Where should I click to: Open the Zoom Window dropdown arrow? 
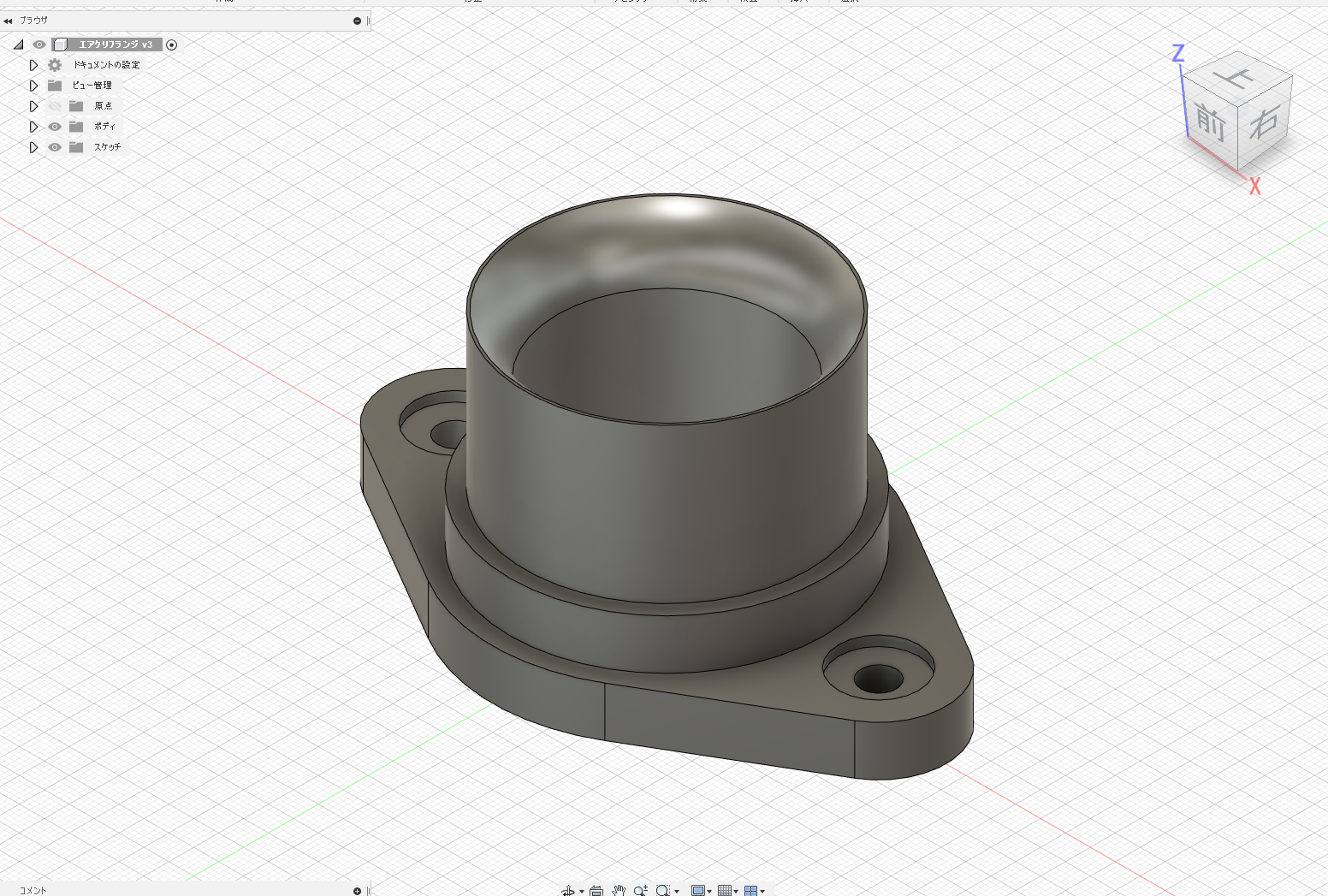click(x=677, y=892)
